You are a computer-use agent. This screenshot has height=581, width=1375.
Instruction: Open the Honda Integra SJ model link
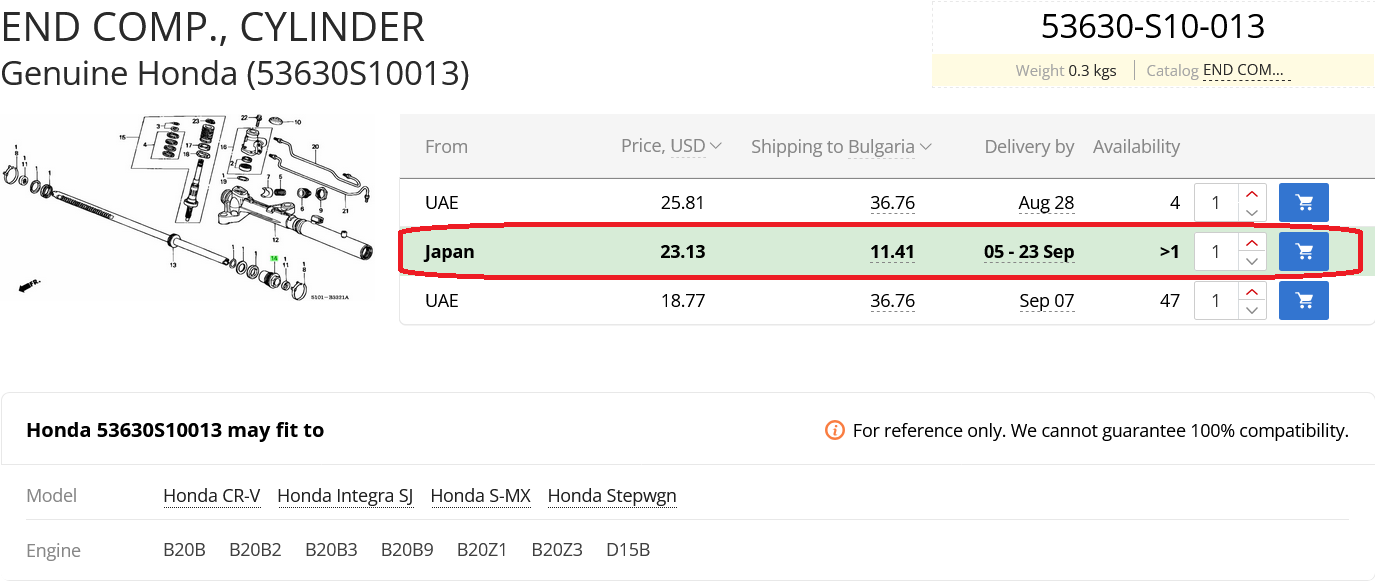pos(345,496)
